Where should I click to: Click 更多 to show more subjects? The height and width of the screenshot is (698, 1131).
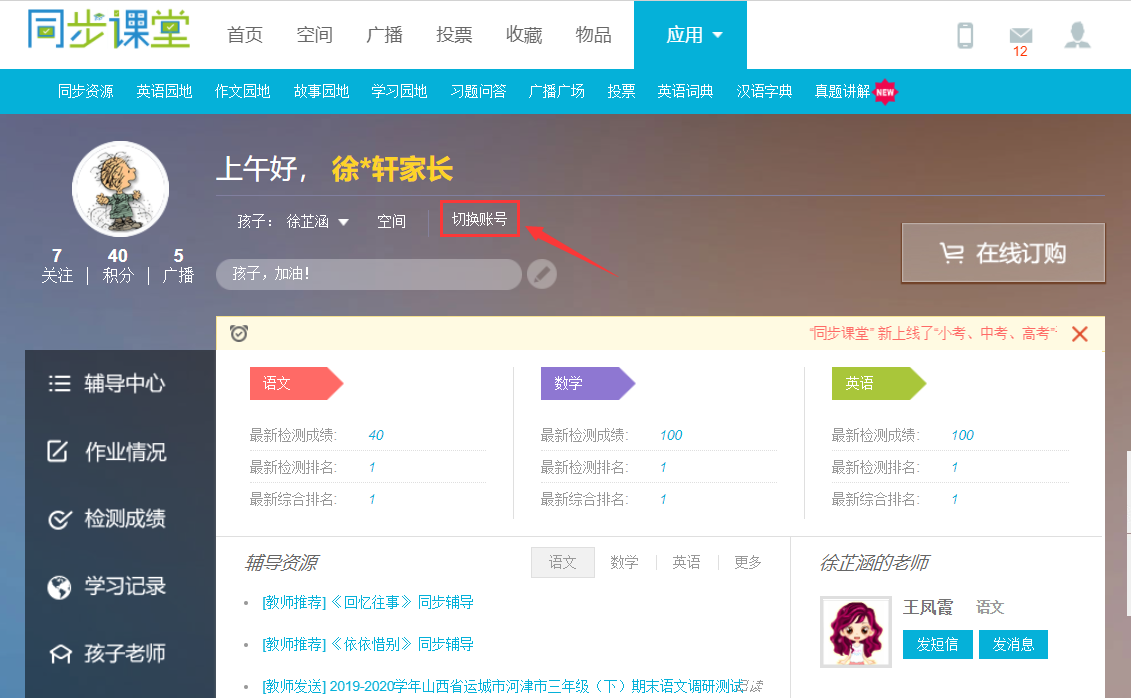[748, 562]
